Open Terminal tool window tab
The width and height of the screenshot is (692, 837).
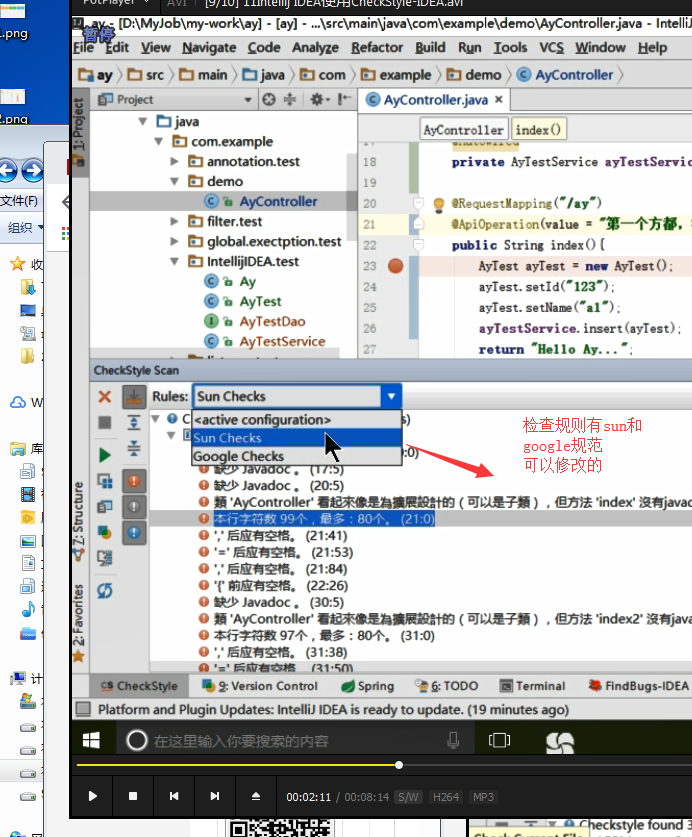(532, 686)
